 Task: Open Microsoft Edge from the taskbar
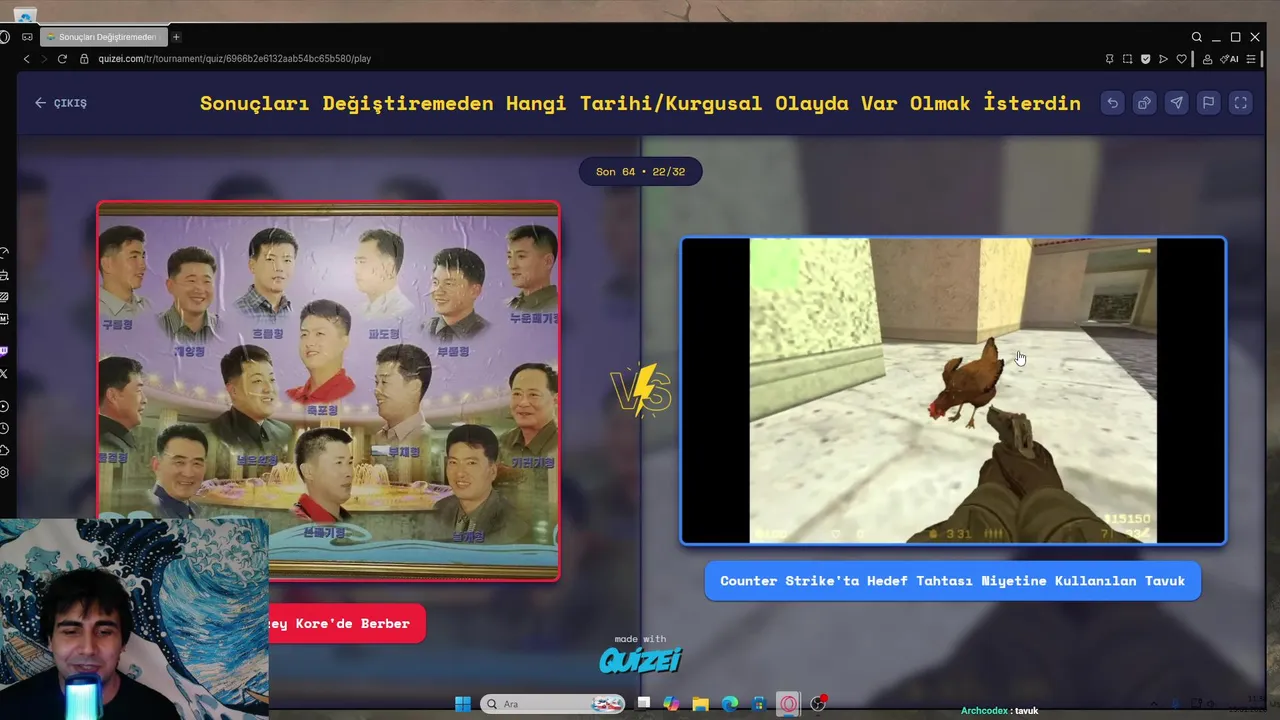point(730,704)
